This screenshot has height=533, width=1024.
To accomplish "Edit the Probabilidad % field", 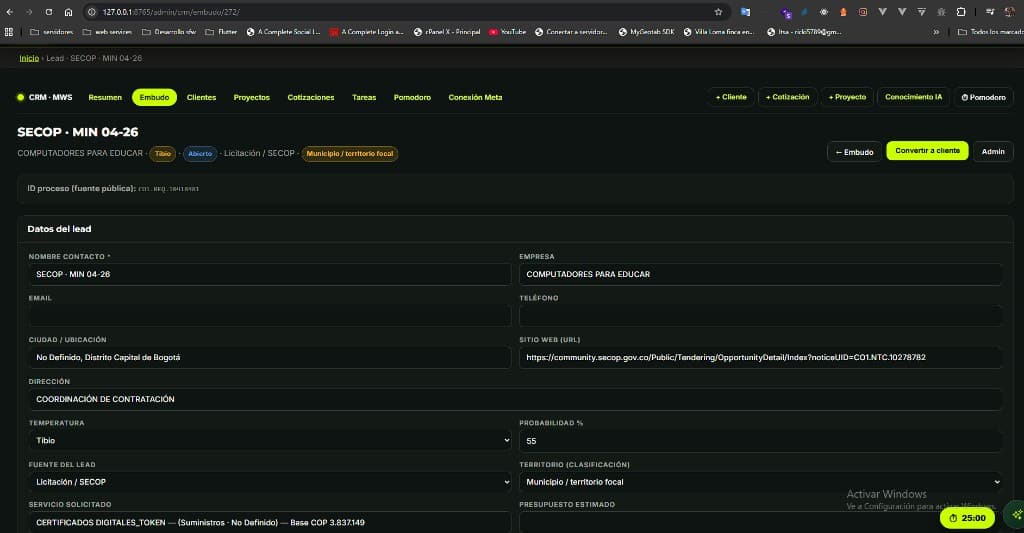I will coord(760,441).
